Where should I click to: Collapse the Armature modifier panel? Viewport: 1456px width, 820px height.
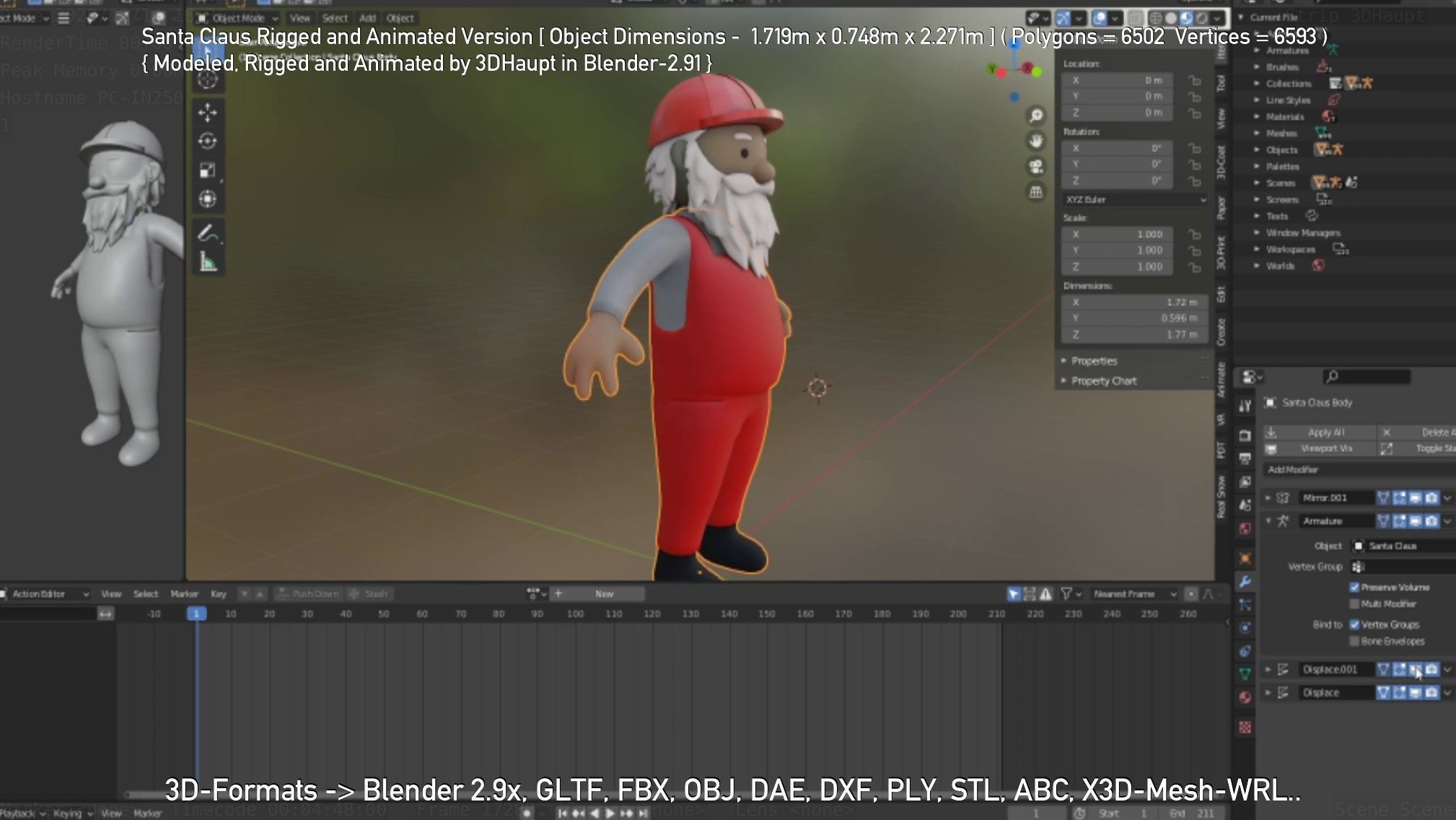(x=1268, y=520)
